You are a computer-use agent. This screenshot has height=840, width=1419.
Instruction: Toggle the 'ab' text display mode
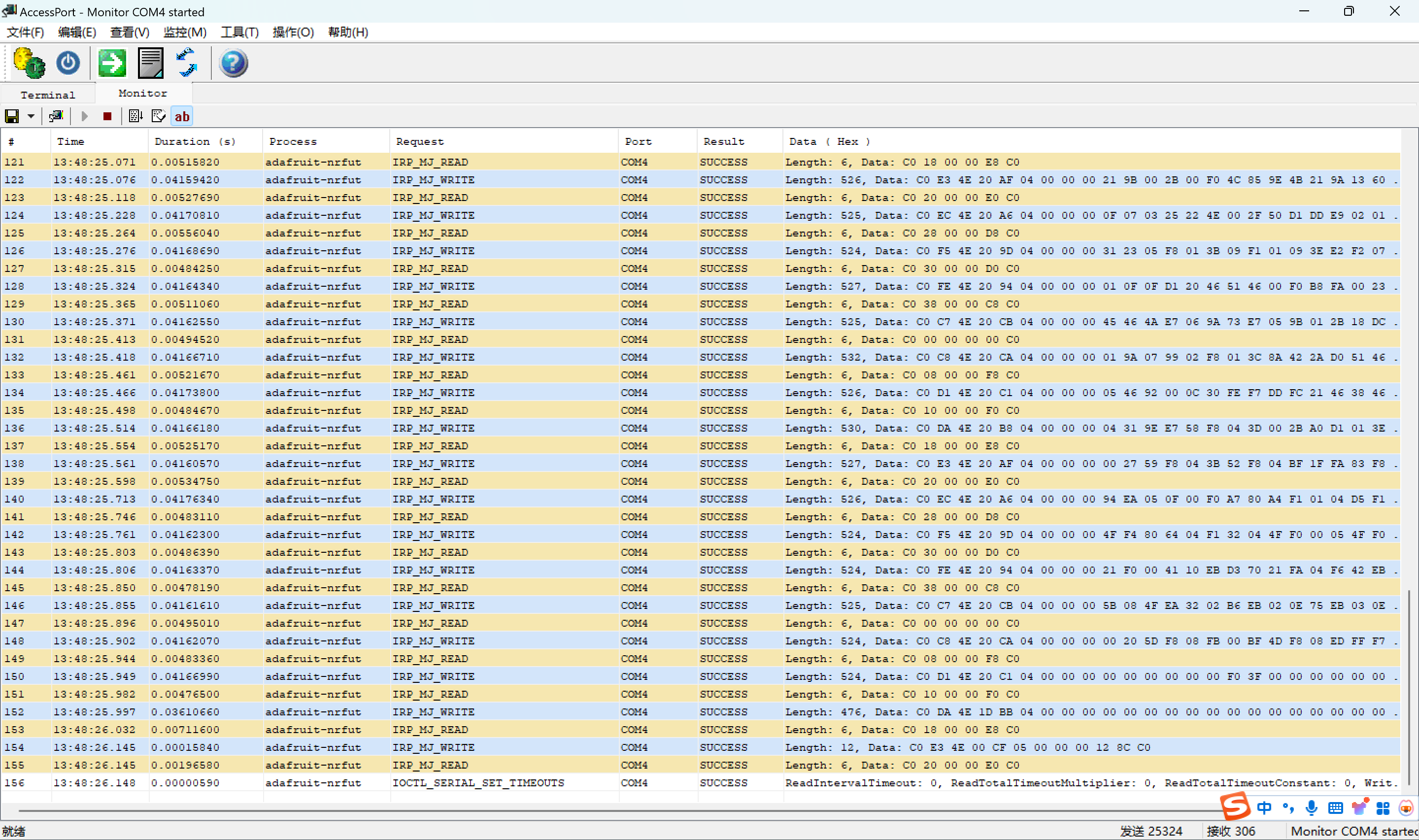pos(182,117)
